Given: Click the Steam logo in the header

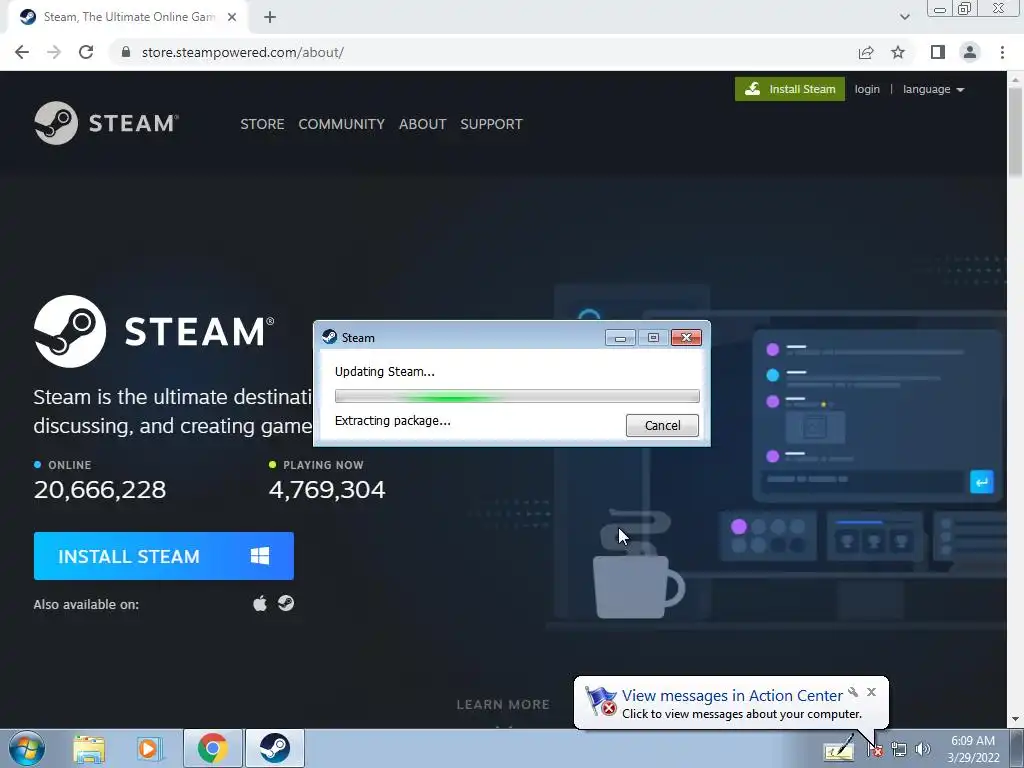Looking at the screenshot, I should point(106,123).
